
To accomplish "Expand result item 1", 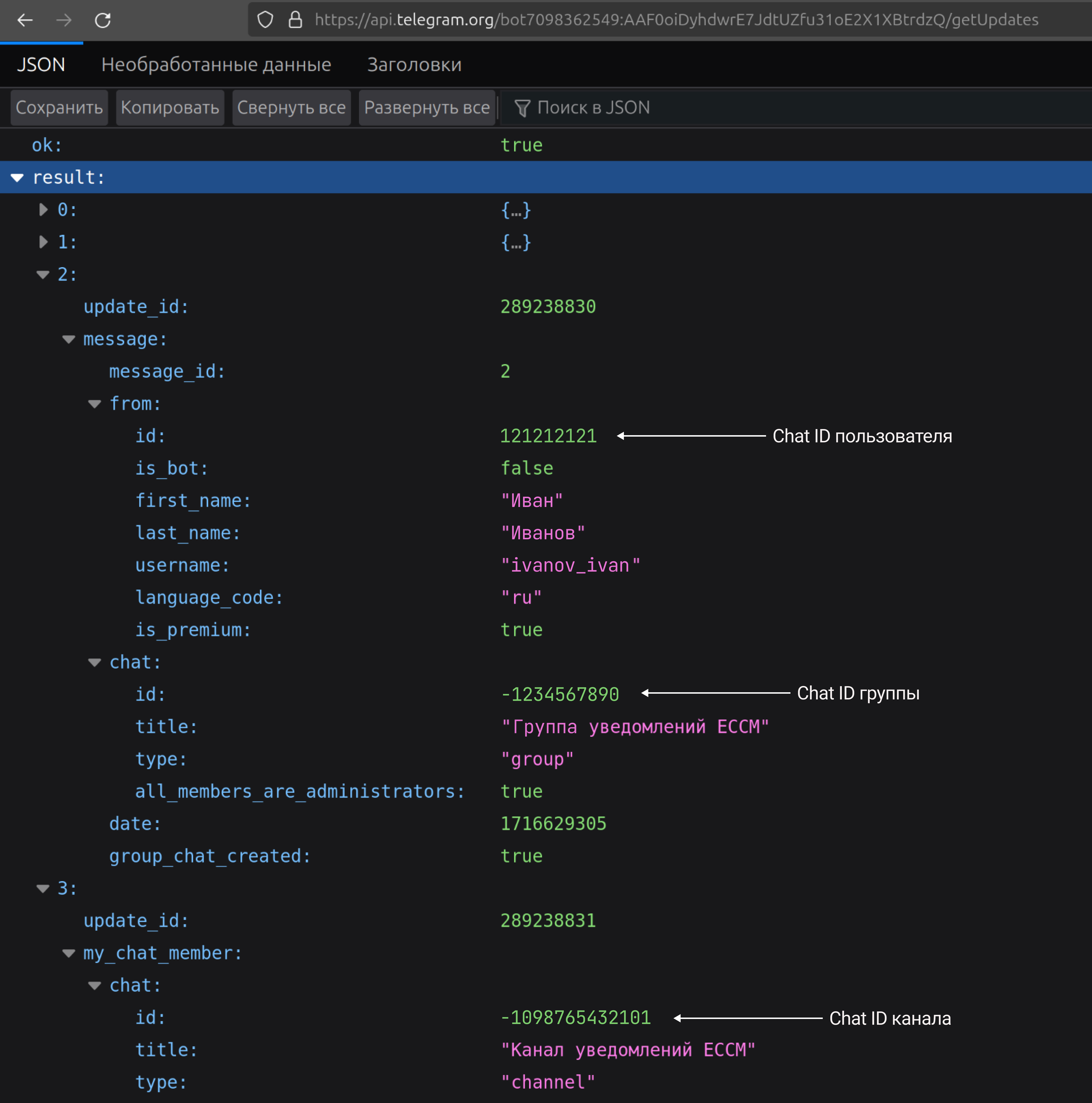I will [43, 242].
